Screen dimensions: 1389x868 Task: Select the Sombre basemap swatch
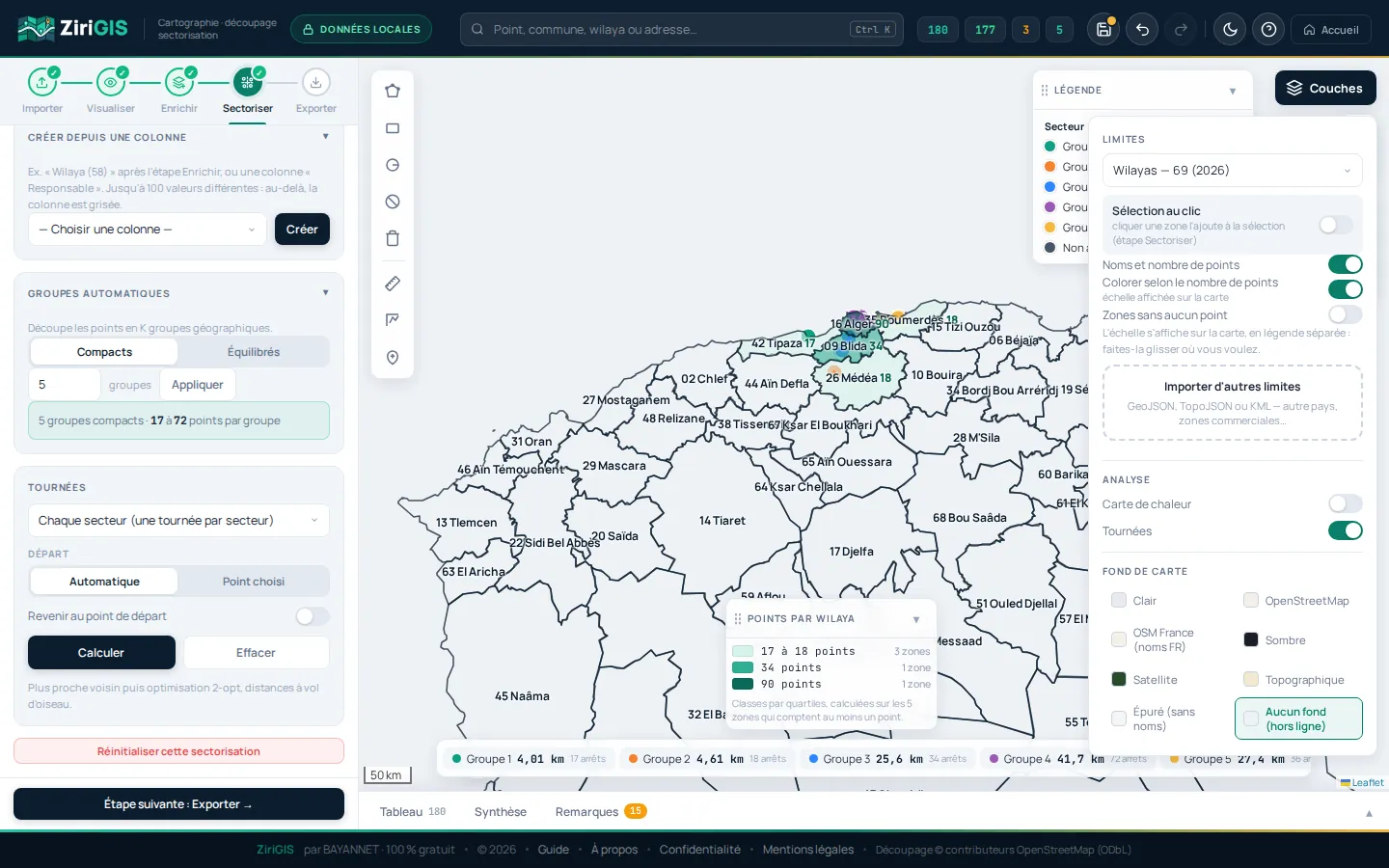[1251, 640]
